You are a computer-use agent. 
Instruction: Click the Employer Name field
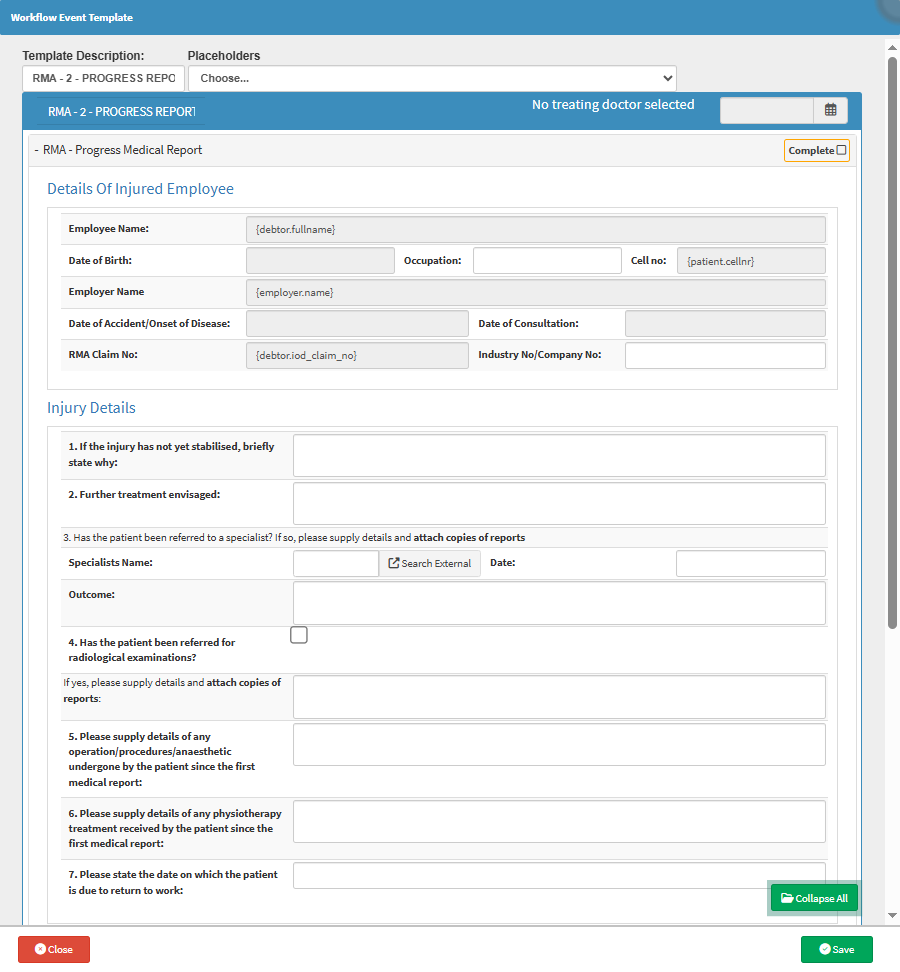tap(536, 292)
